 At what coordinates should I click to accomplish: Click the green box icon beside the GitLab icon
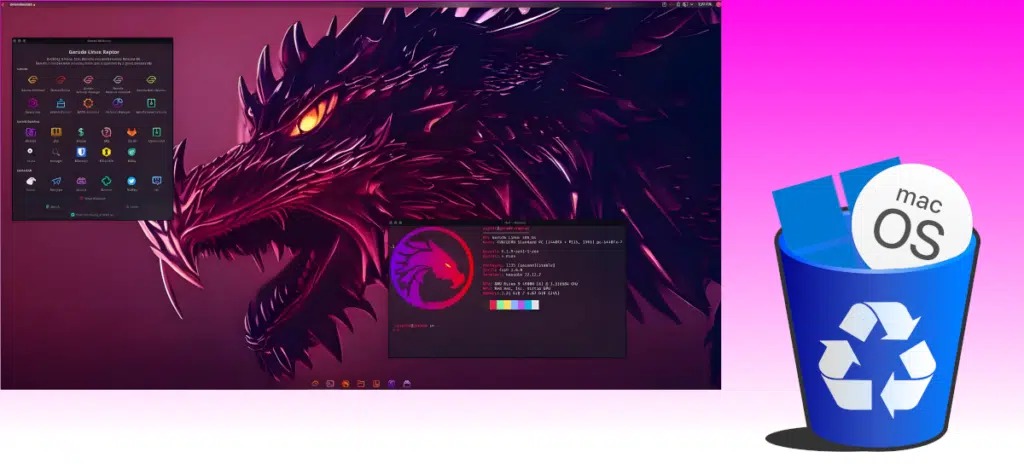156,132
